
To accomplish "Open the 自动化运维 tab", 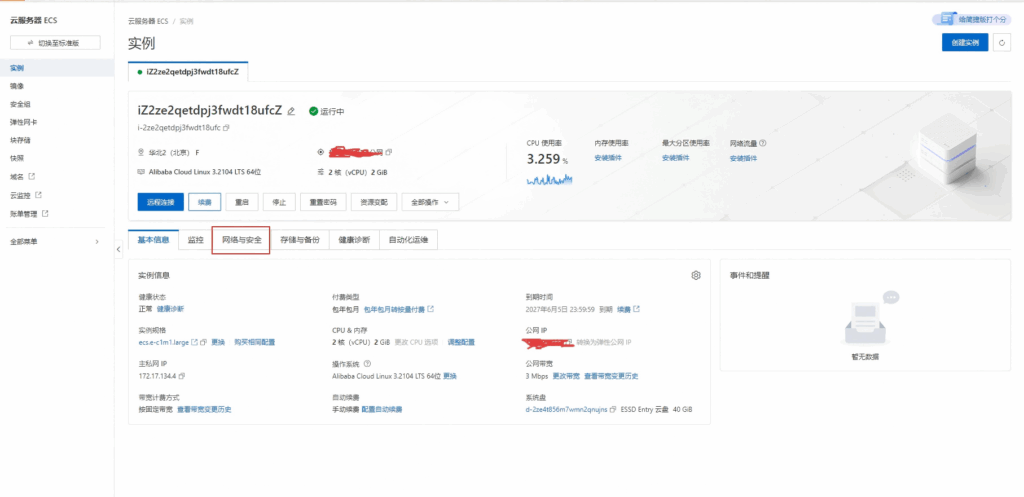I will coord(408,240).
